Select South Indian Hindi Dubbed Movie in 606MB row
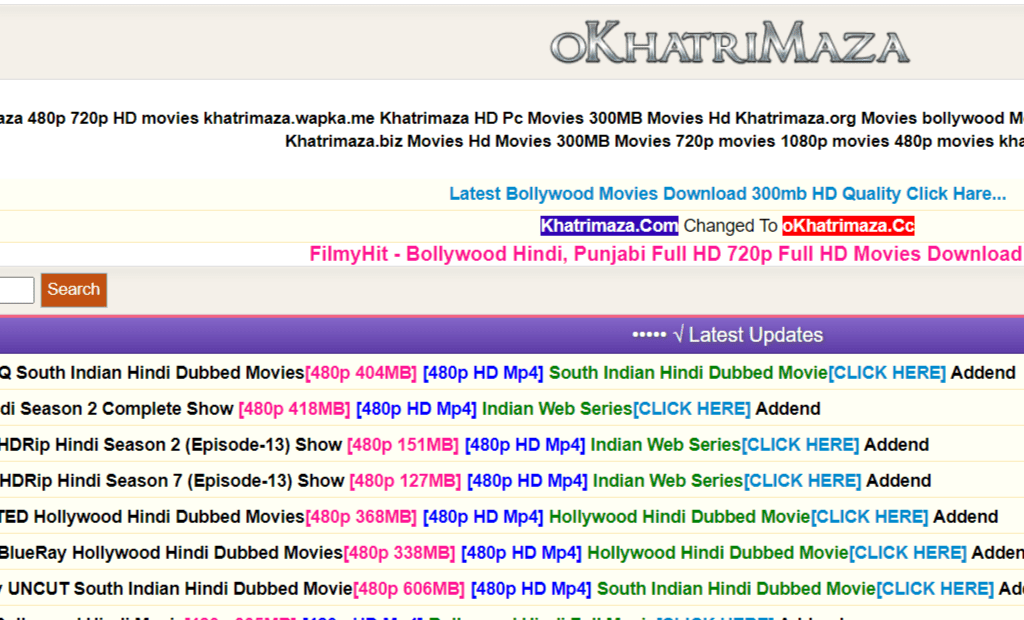The height and width of the screenshot is (620, 1024). pos(737,589)
